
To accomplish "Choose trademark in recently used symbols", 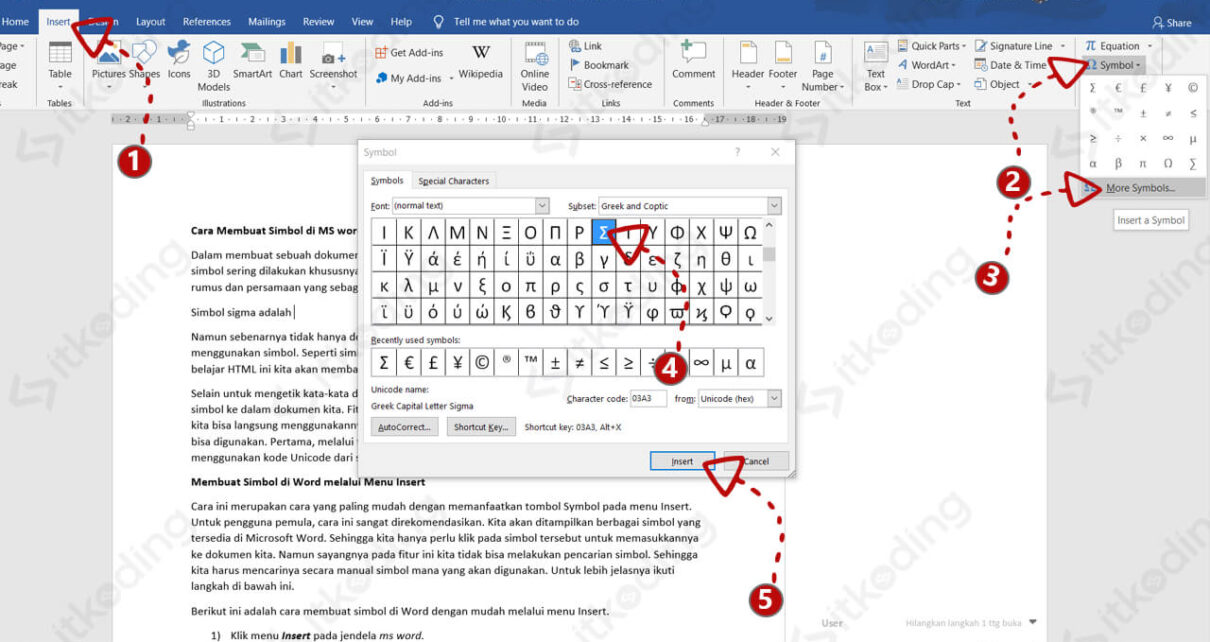I will [530, 362].
